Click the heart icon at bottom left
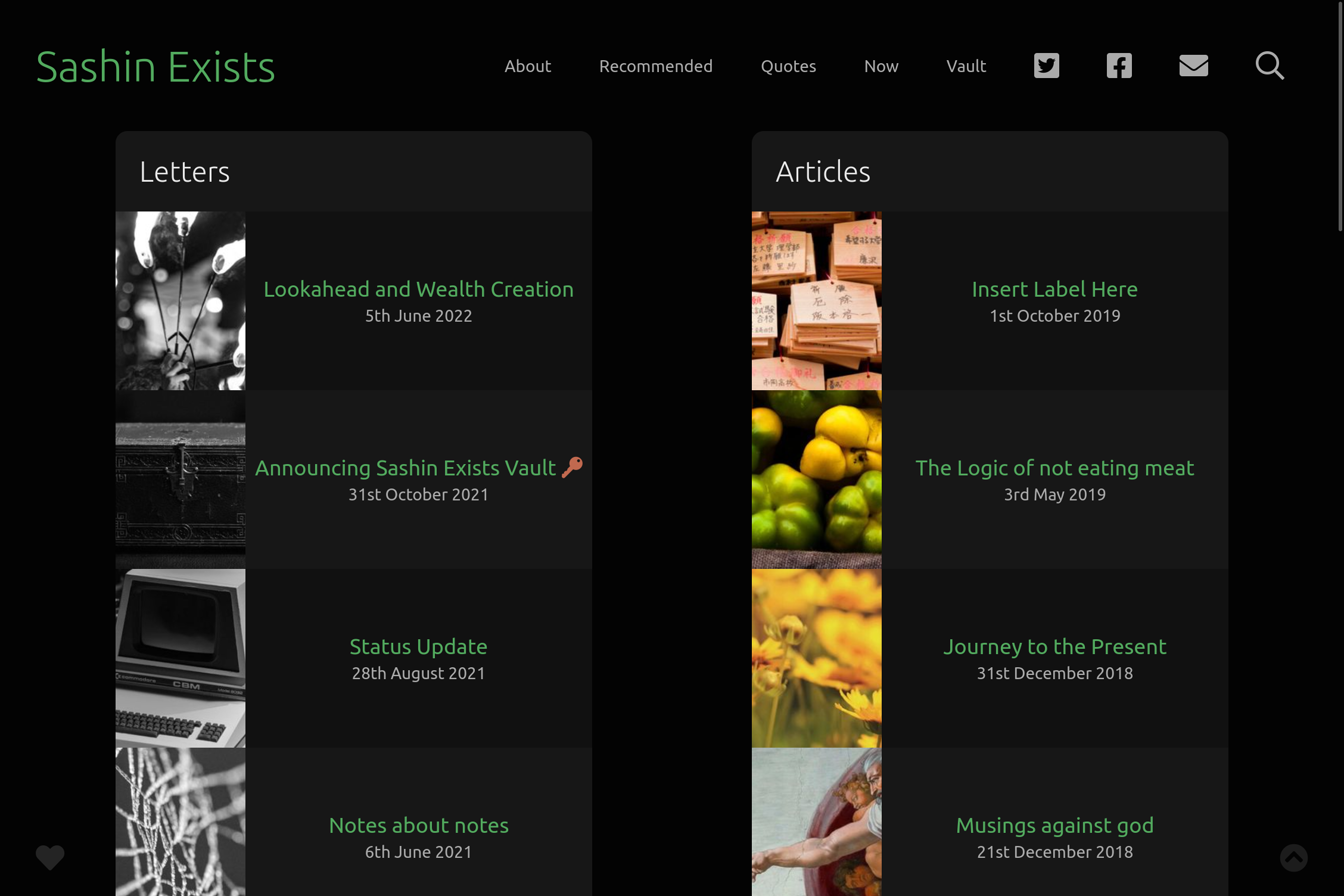The width and height of the screenshot is (1344, 896). point(50,858)
